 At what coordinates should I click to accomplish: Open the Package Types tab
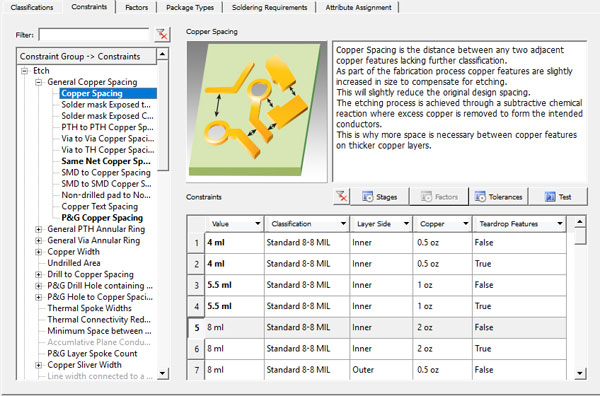(x=190, y=7)
